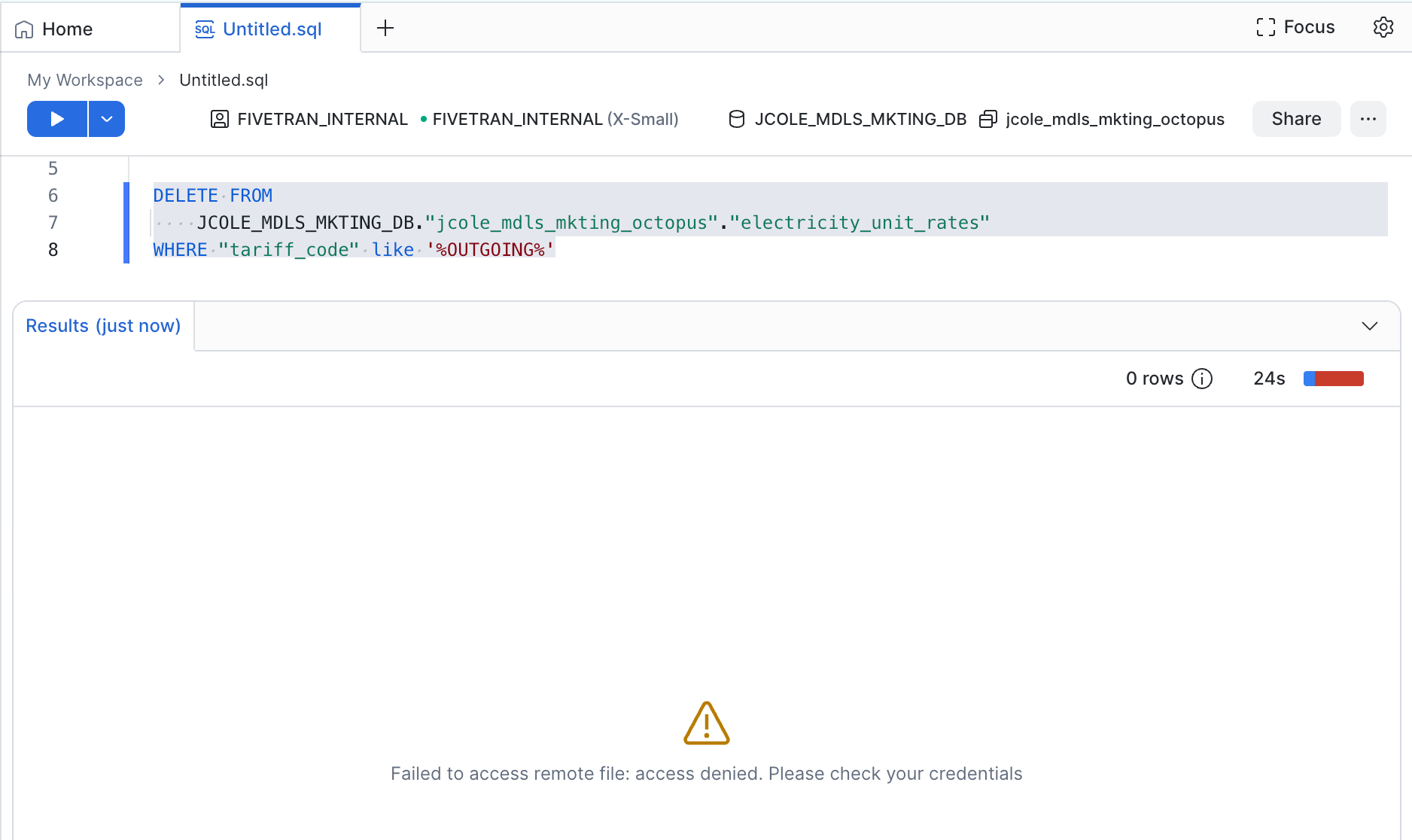Add a new tab with plus icon
The height and width of the screenshot is (840, 1412).
tap(385, 29)
